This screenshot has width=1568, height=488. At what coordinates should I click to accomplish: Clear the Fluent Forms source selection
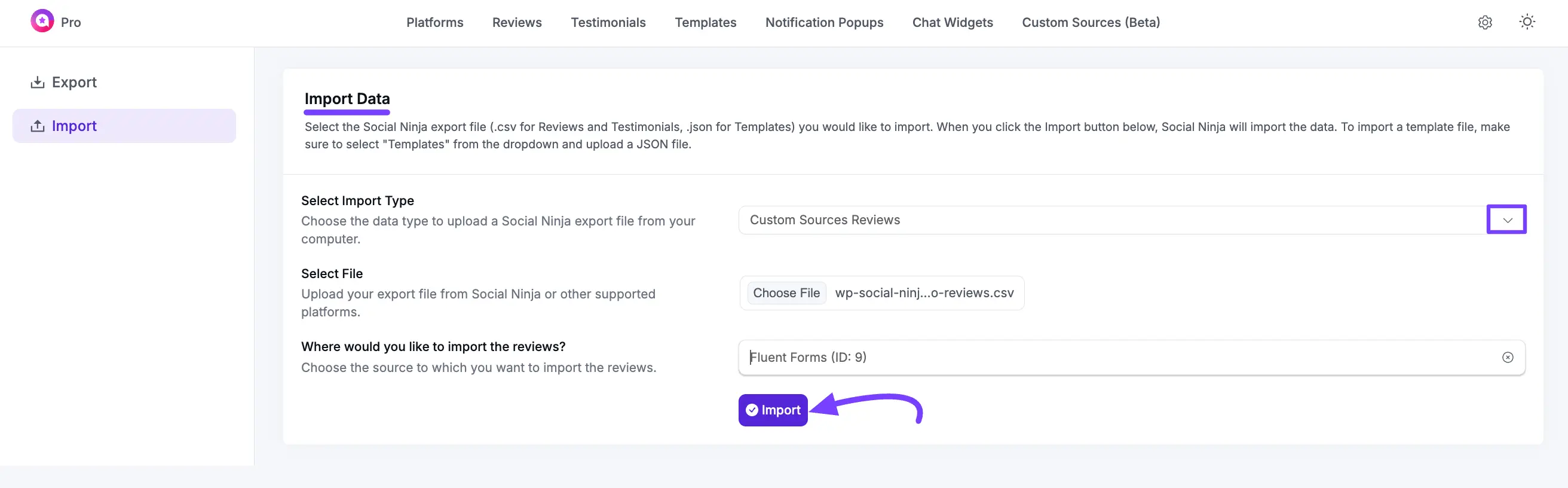coord(1507,358)
